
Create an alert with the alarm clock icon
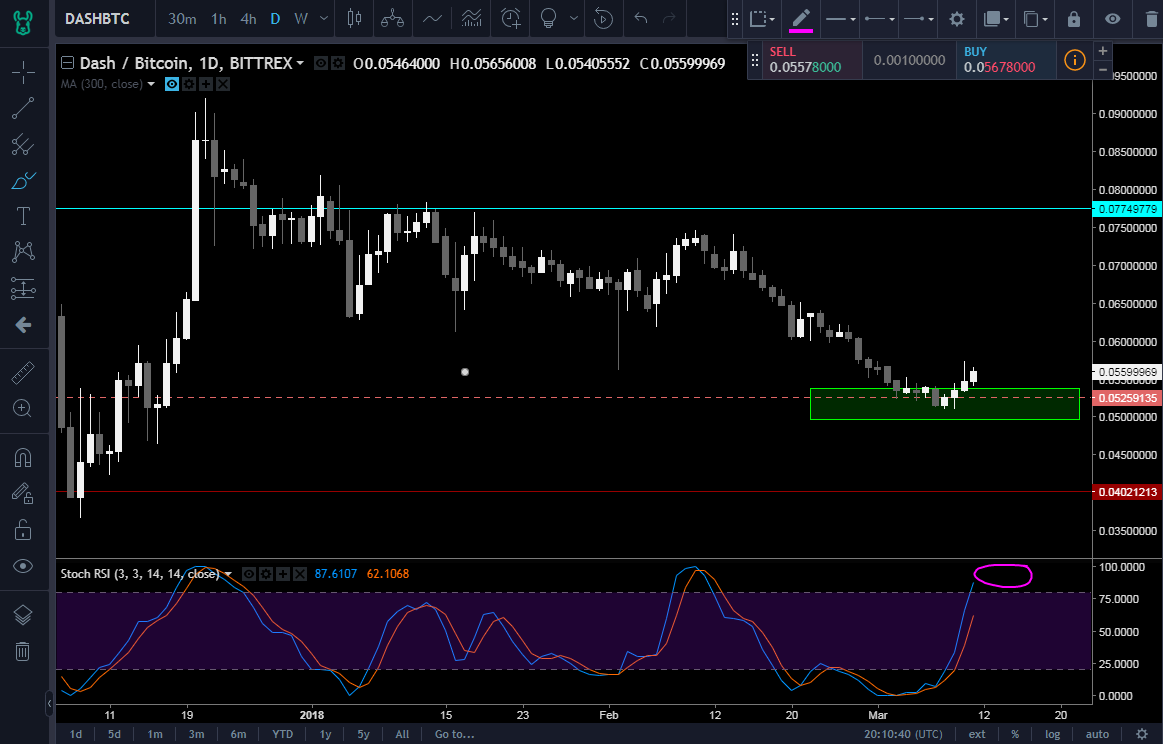click(510, 19)
